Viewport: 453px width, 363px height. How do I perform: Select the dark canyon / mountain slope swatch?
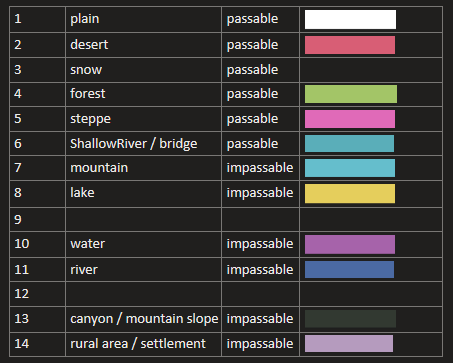(350, 319)
